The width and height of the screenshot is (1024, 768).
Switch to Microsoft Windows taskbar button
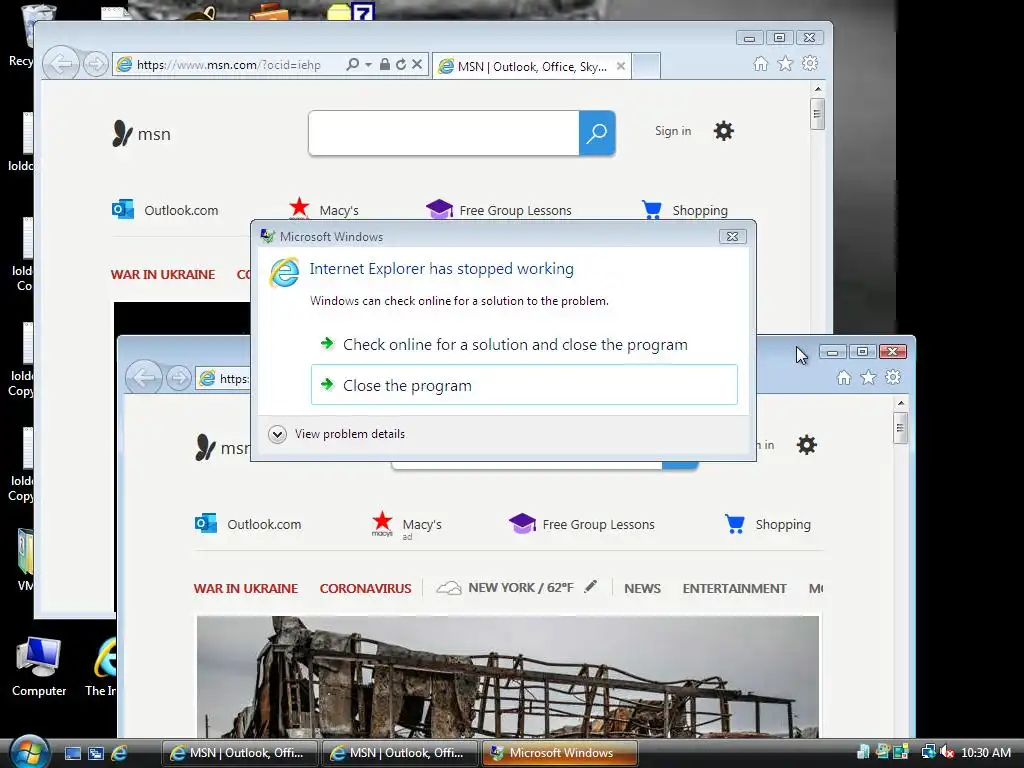[x=560, y=753]
